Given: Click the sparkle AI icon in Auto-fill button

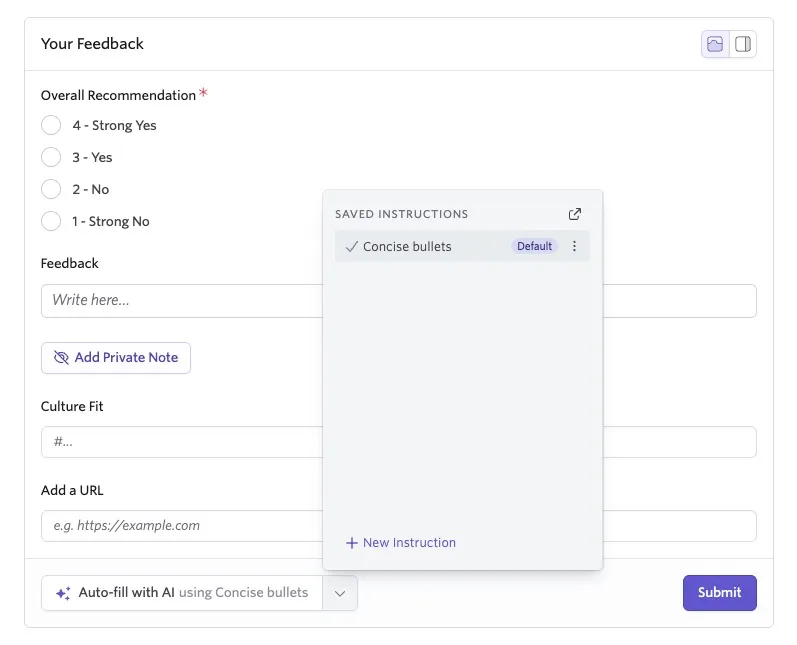Looking at the screenshot, I should click(63, 593).
